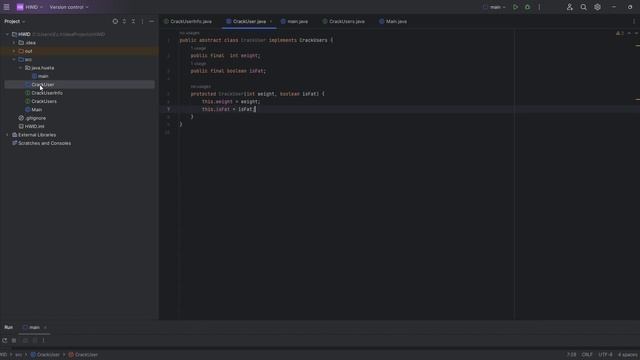
Task: Select CrackUserInfo in project tree
Action: point(44,93)
